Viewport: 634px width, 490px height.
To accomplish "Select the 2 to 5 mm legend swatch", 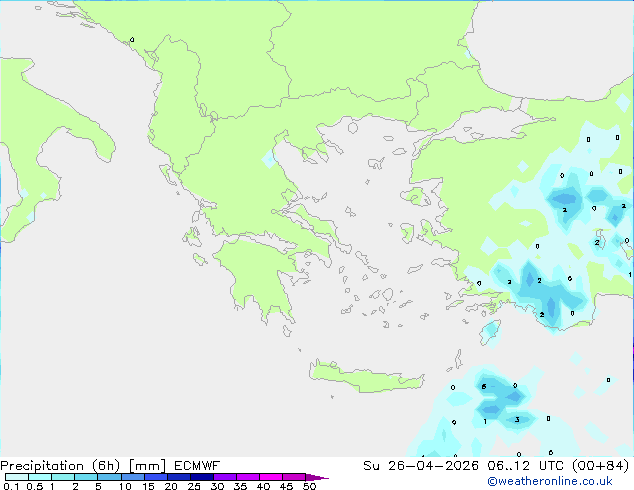I will 86,477.
